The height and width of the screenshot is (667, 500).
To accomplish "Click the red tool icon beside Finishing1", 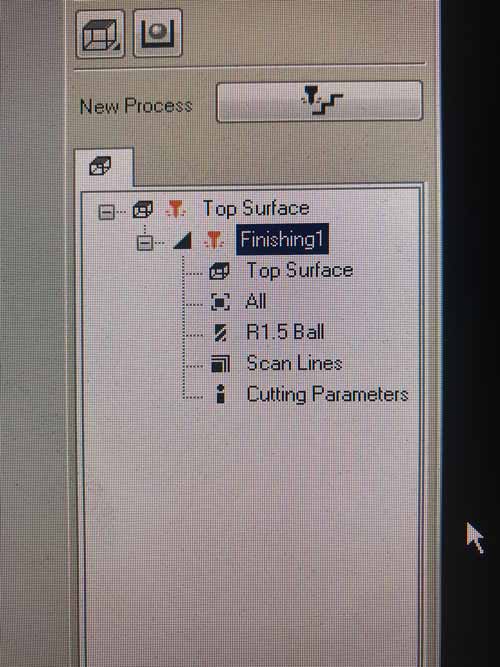I will [x=214, y=240].
